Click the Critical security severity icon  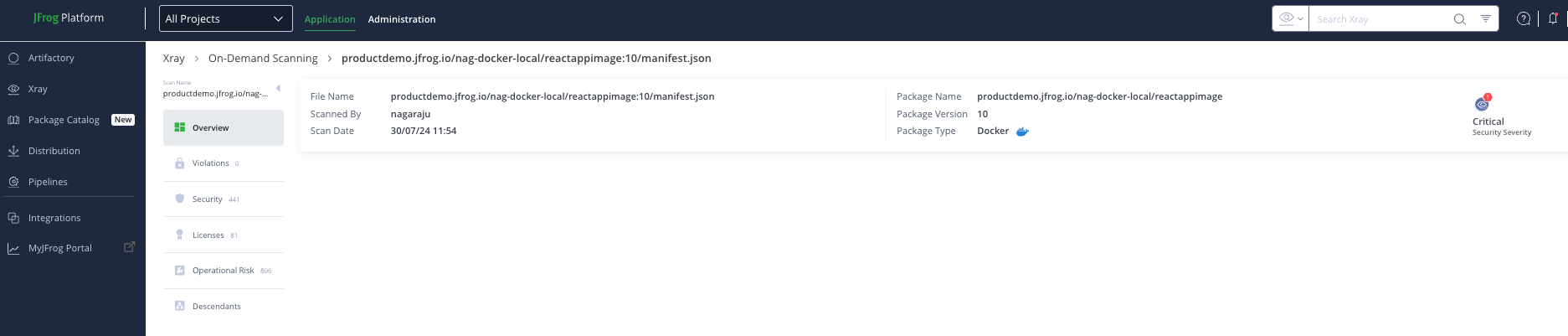(1483, 103)
